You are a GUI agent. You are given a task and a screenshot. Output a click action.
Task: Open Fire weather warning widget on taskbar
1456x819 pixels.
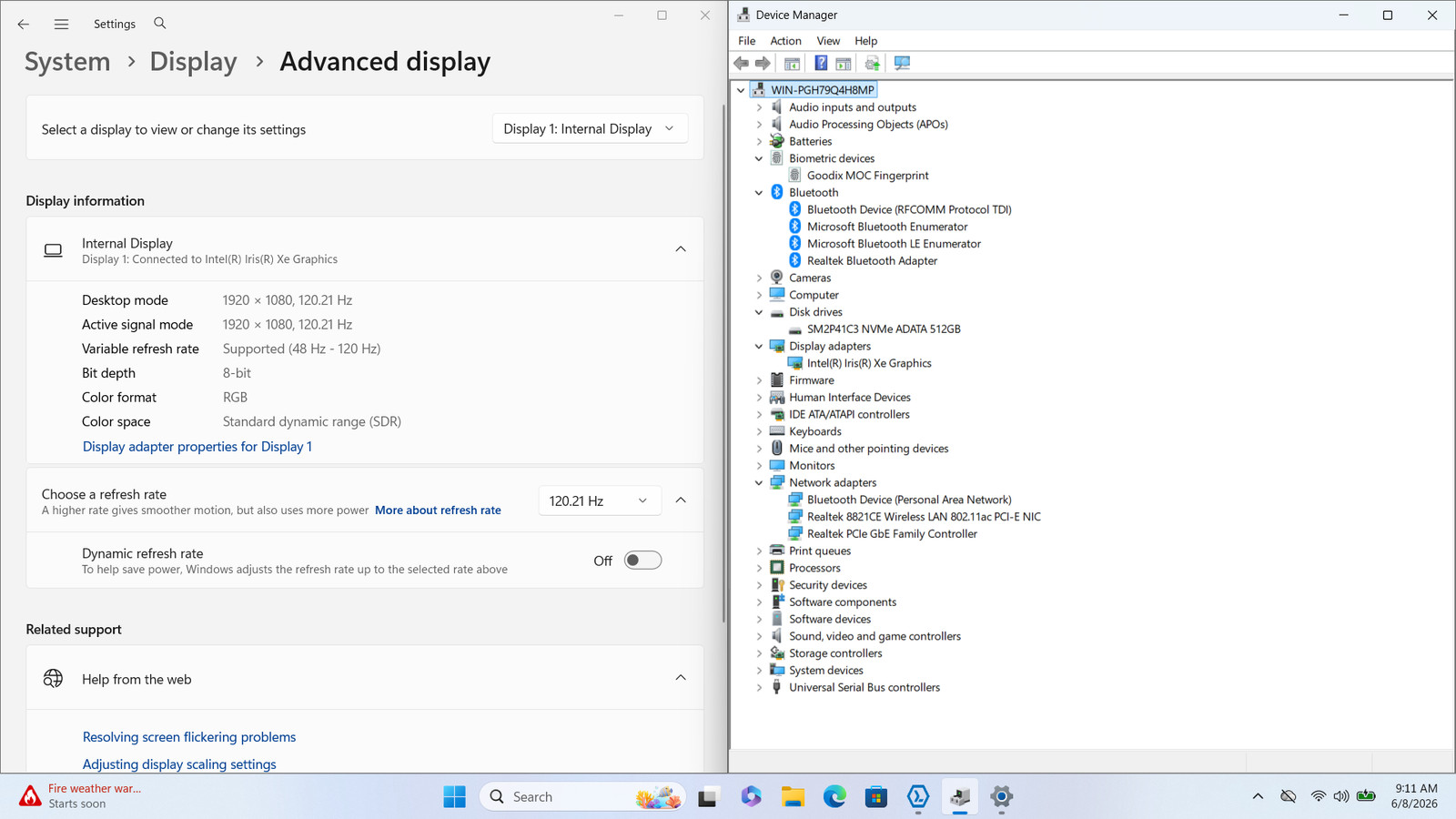pyautogui.click(x=80, y=796)
